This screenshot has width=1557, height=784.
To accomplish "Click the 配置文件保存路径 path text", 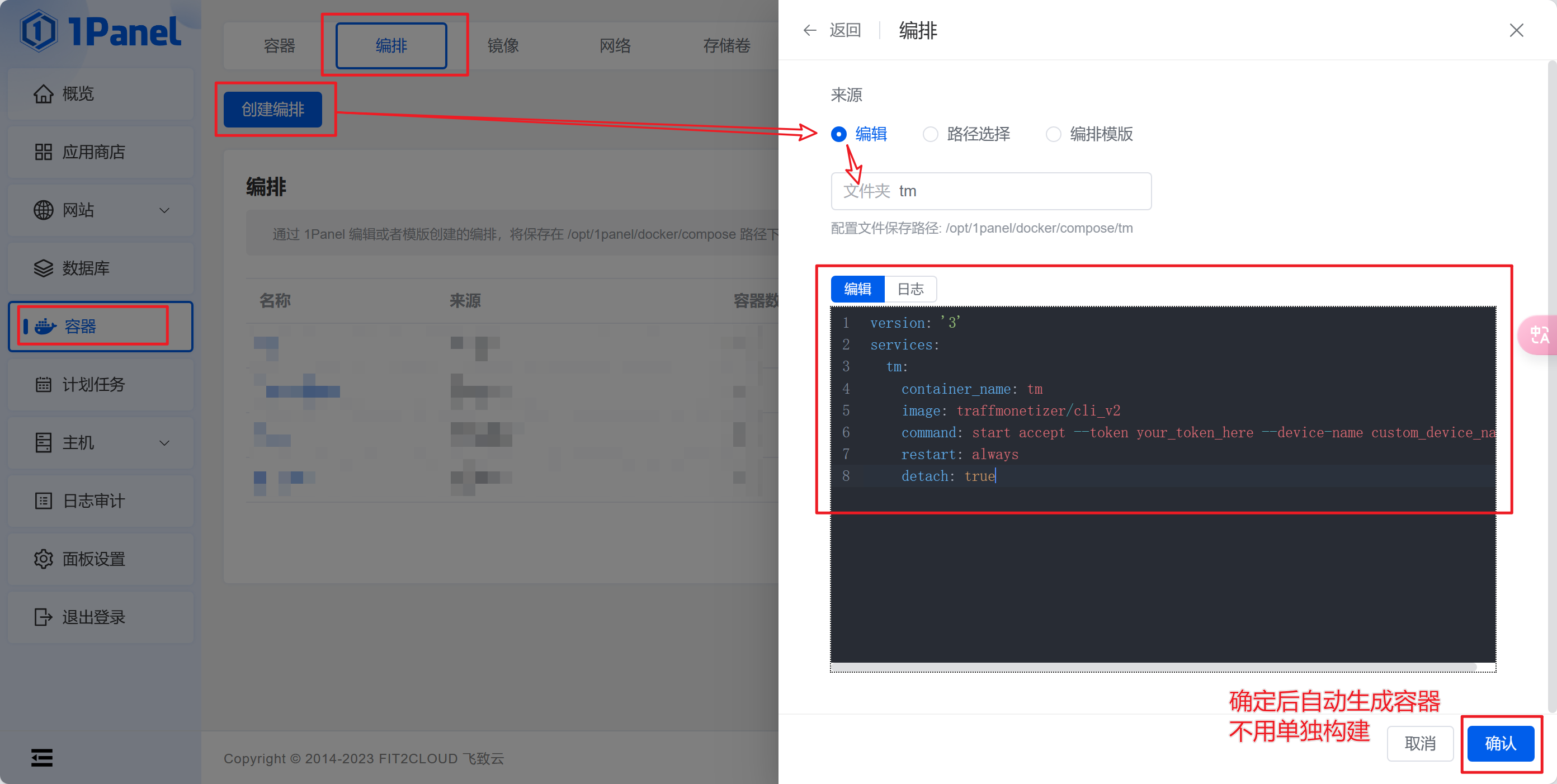I will point(982,228).
